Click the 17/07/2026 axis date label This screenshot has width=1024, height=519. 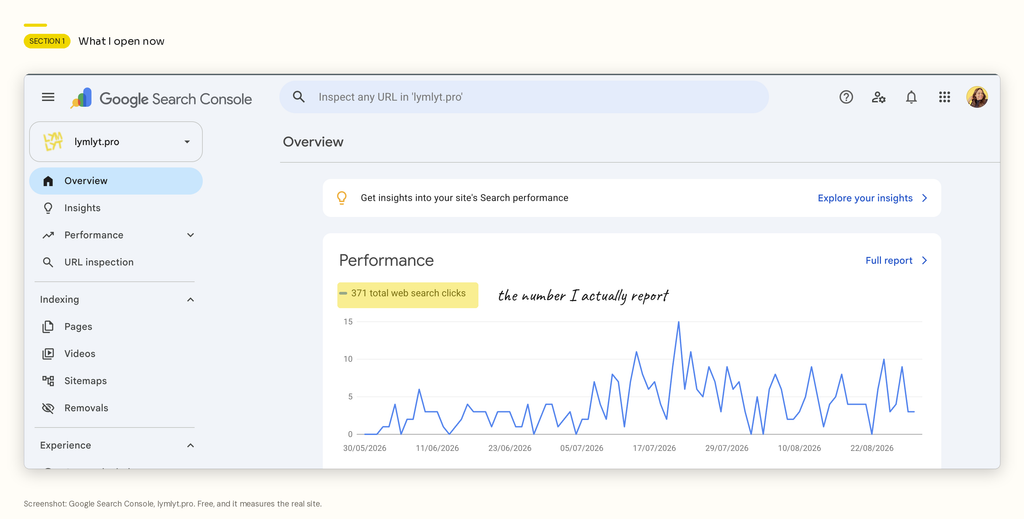[x=654, y=448]
